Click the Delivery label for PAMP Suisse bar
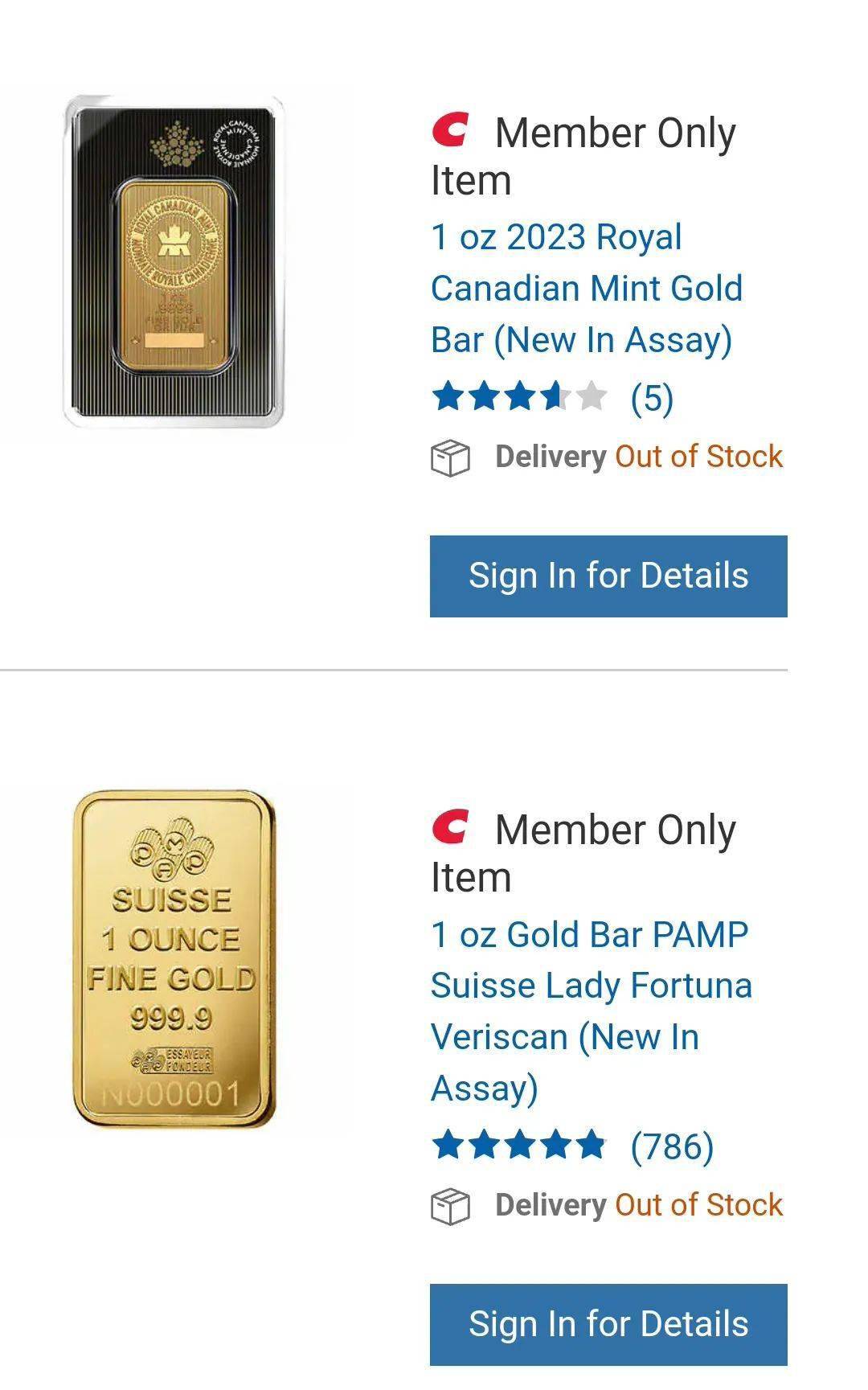Screen dimensions: 868x1390 click(551, 1205)
